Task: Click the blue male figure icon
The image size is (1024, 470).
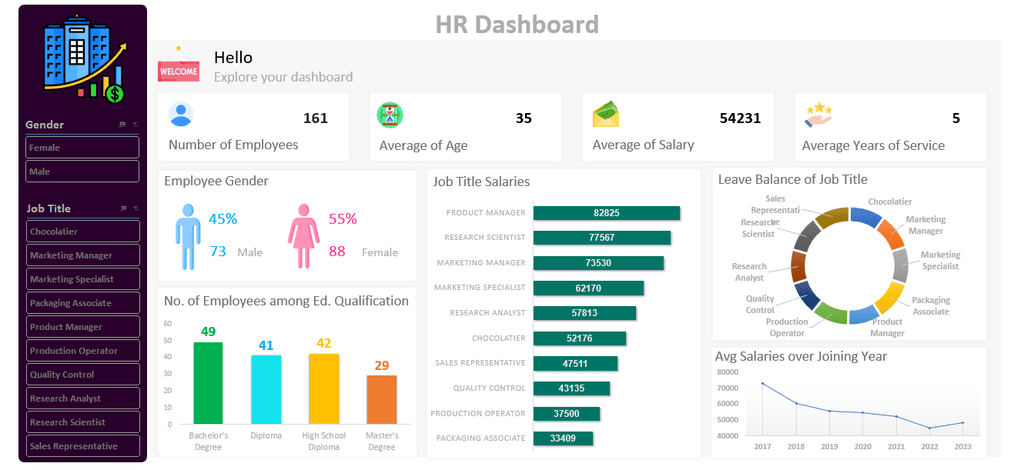Action: (x=188, y=236)
